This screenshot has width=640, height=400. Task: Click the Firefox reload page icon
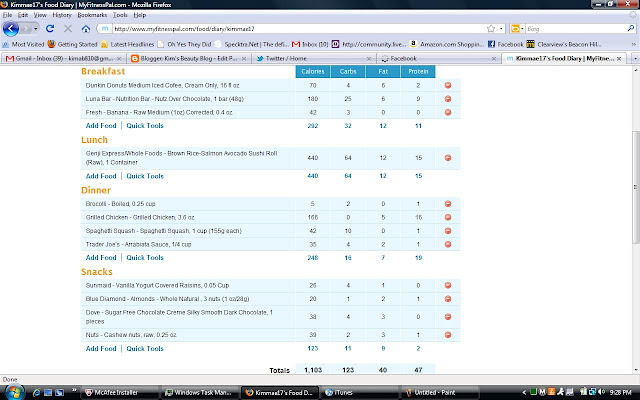(50, 29)
